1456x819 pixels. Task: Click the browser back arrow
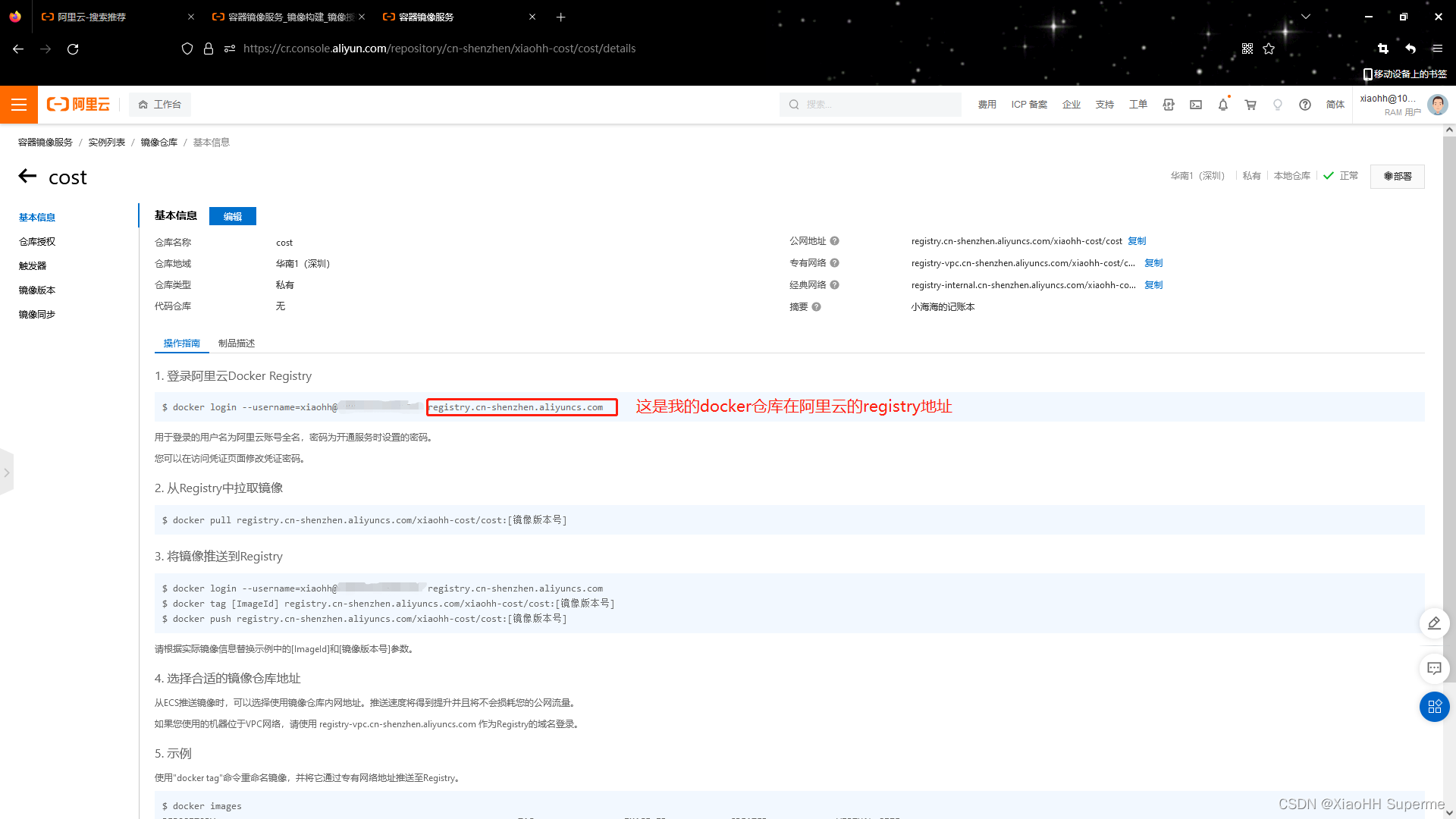pos(18,49)
